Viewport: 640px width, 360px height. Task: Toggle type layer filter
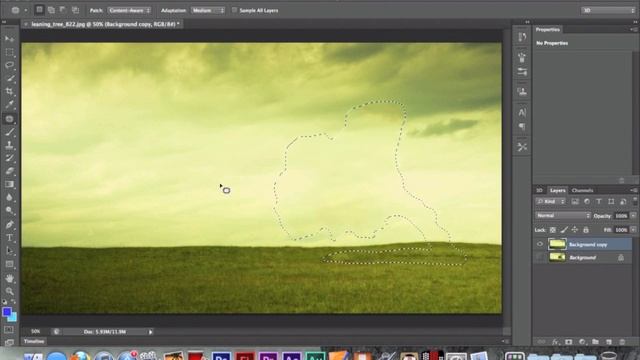[599, 202]
